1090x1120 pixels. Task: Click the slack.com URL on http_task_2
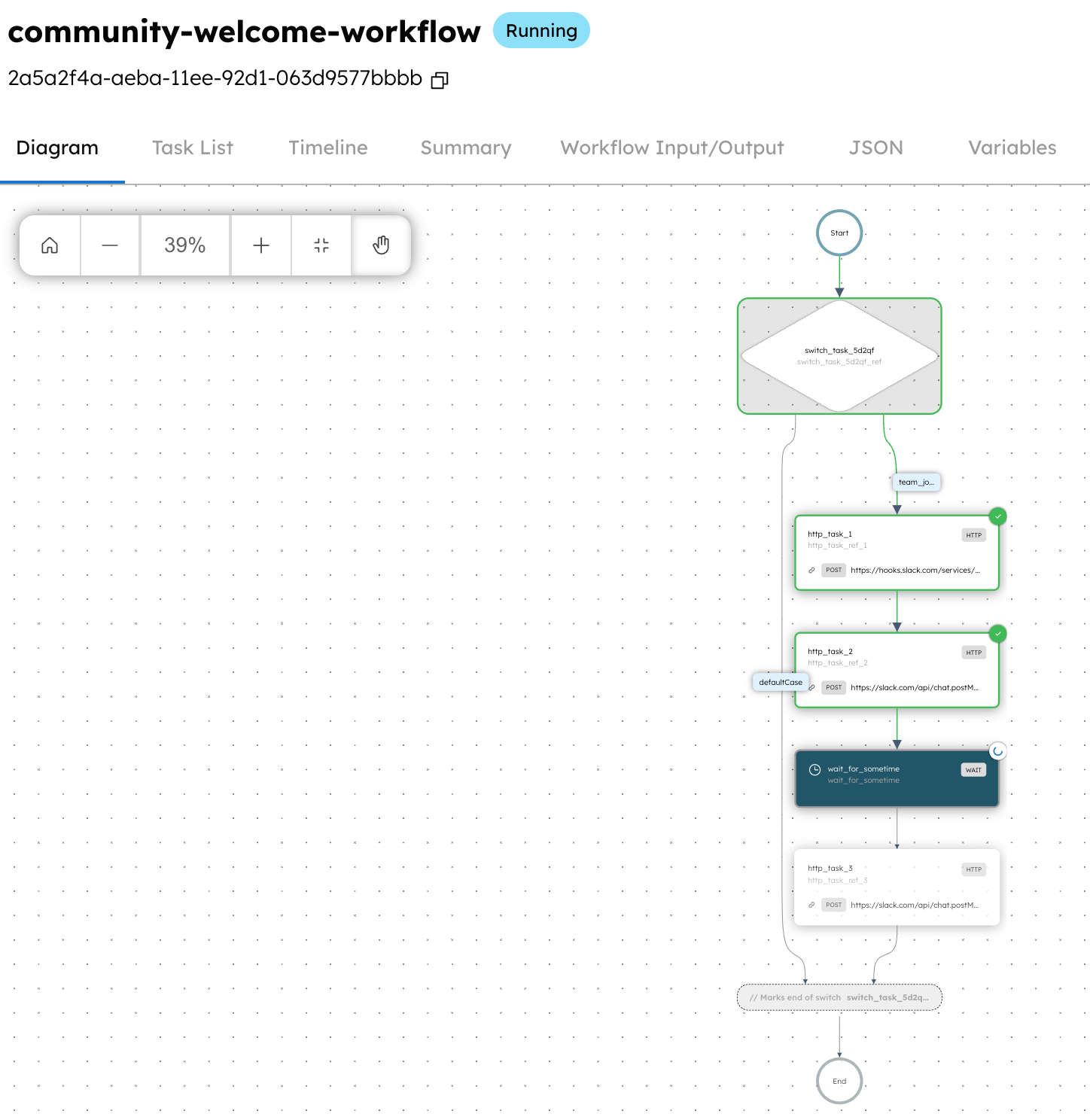point(915,687)
